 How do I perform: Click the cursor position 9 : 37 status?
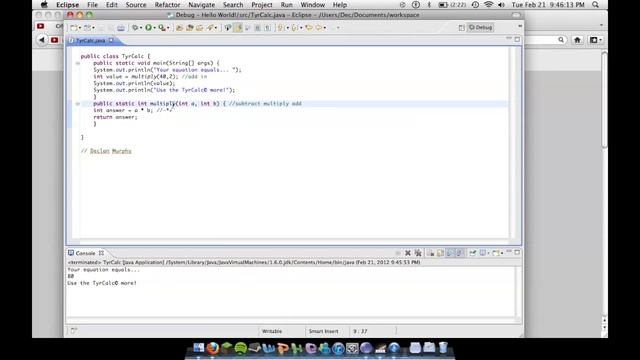pos(360,331)
